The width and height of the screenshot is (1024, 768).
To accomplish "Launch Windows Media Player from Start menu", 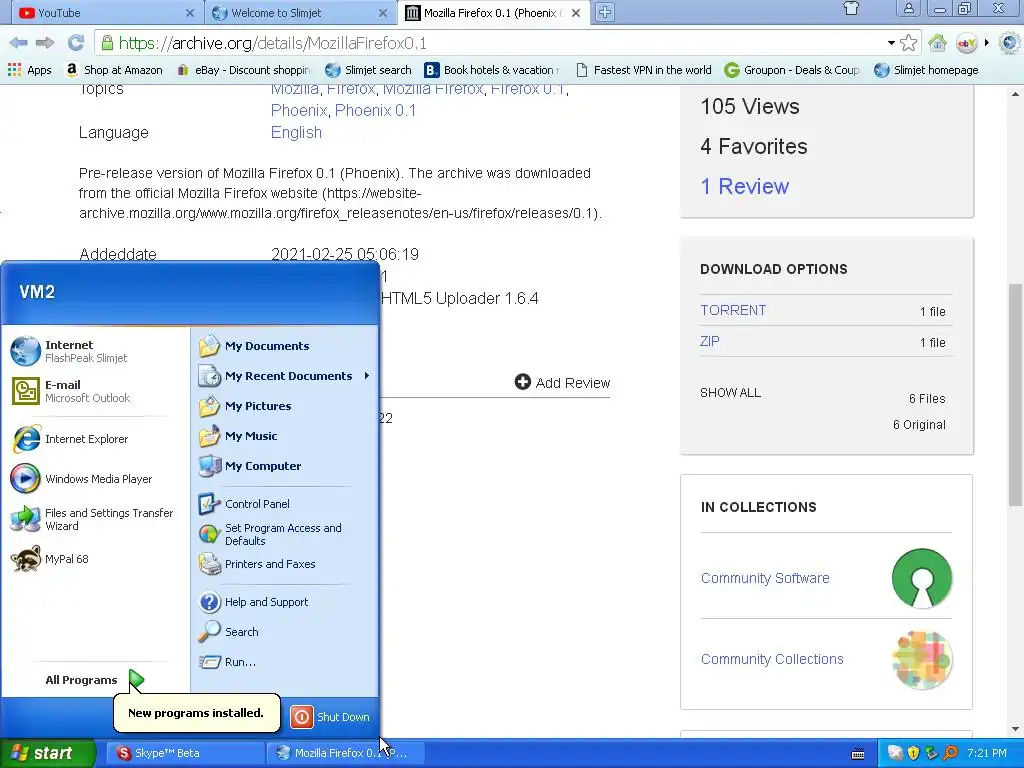I will (95, 479).
